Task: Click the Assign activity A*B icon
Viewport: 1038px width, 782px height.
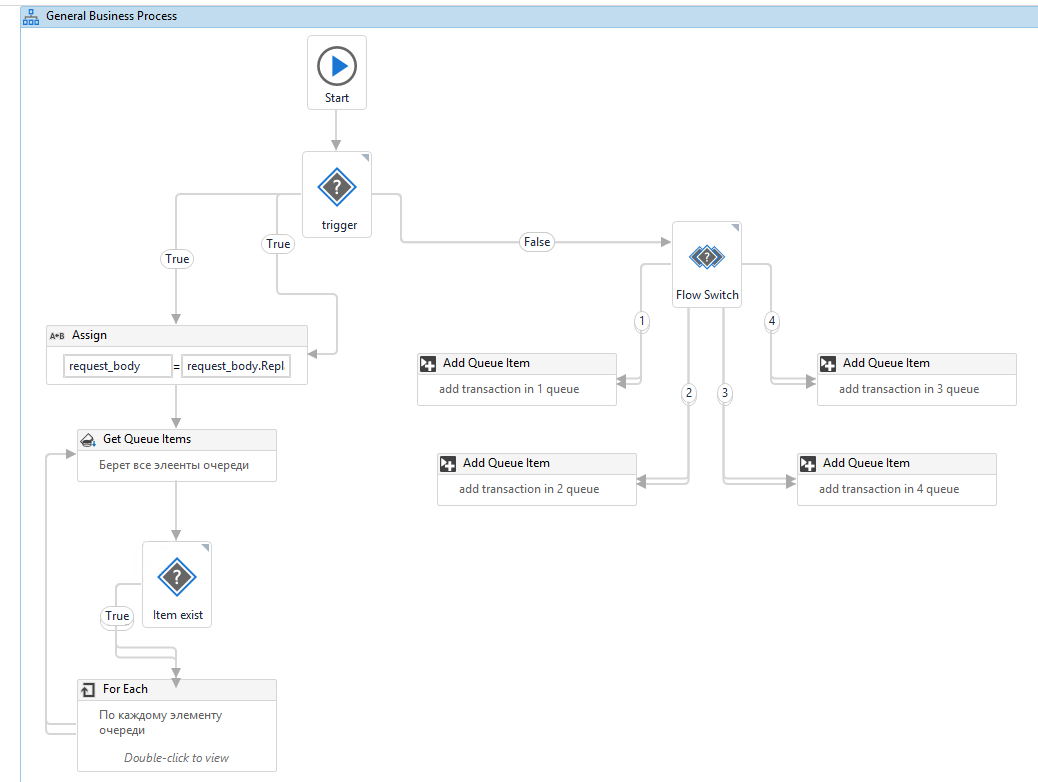Action: click(x=57, y=336)
